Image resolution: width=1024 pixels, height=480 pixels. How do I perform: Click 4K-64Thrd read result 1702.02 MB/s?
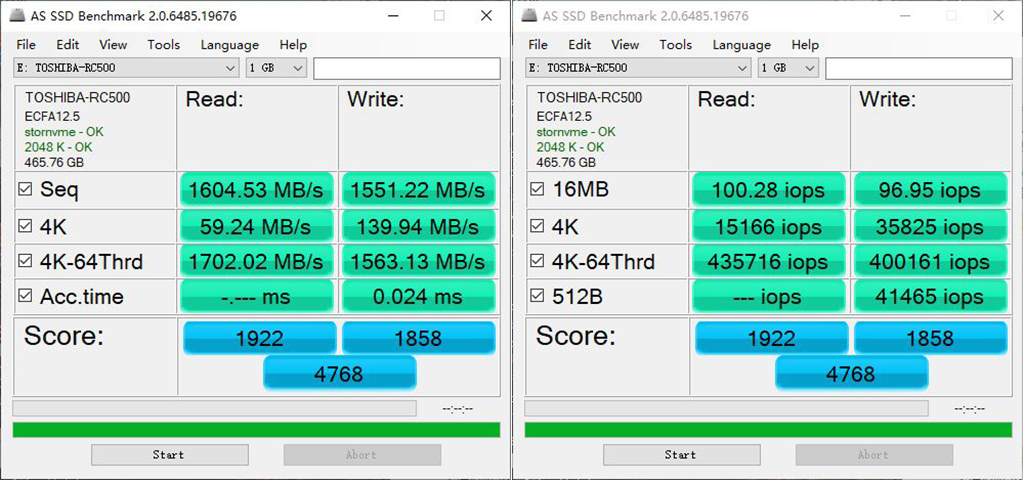click(256, 262)
